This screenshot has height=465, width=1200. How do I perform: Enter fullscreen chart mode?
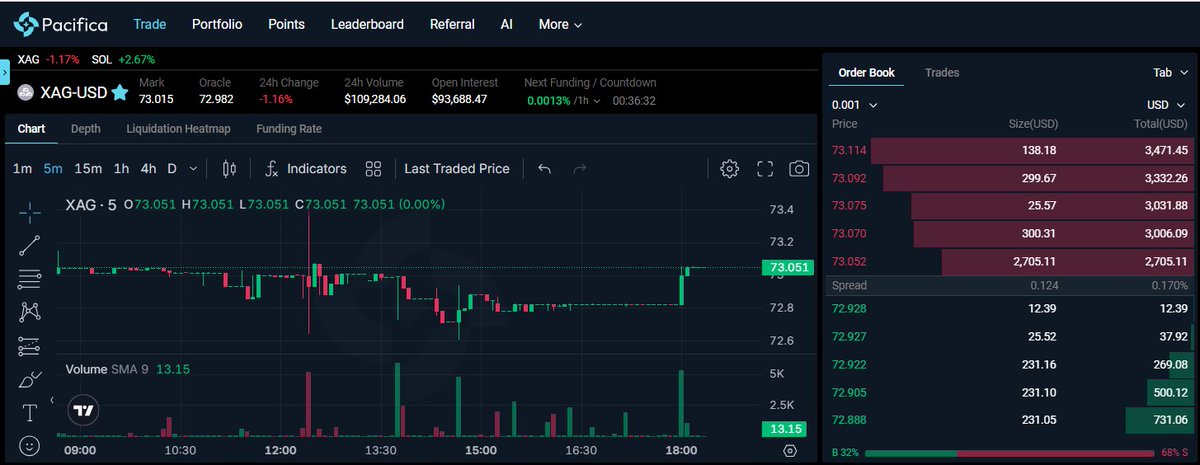[764, 169]
